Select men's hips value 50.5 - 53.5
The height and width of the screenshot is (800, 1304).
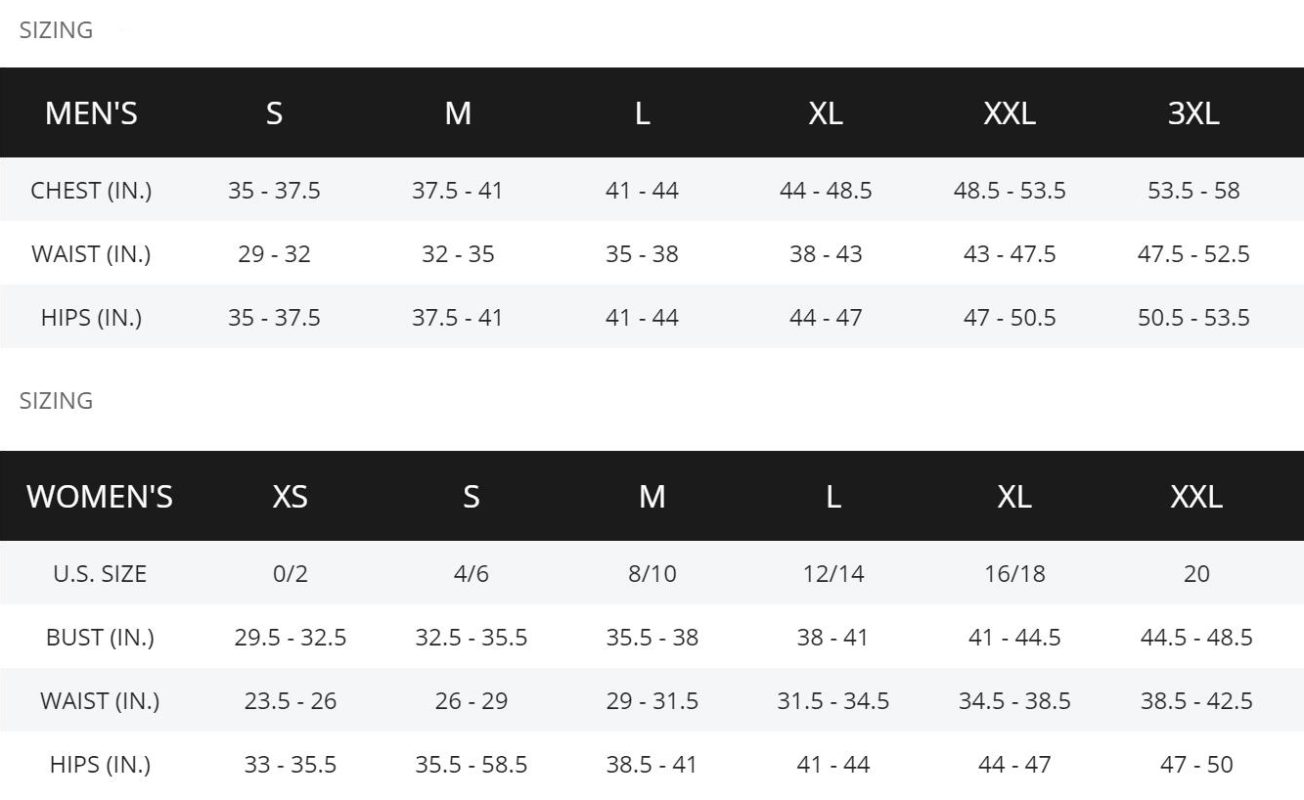pyautogui.click(x=1193, y=318)
